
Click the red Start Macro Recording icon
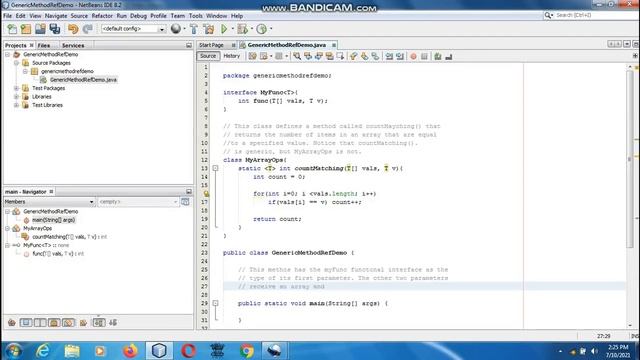413,56
